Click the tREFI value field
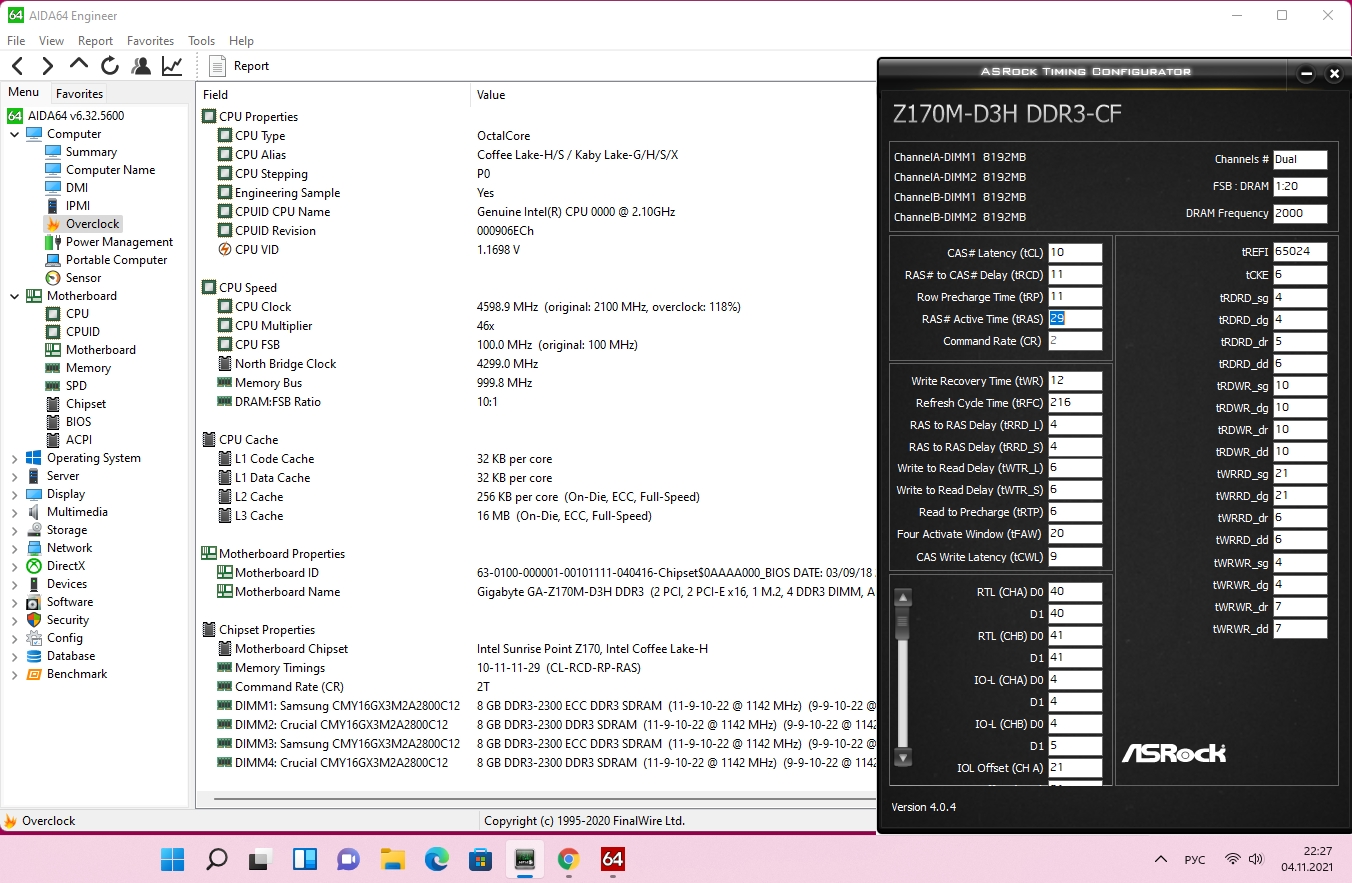 [x=1300, y=252]
